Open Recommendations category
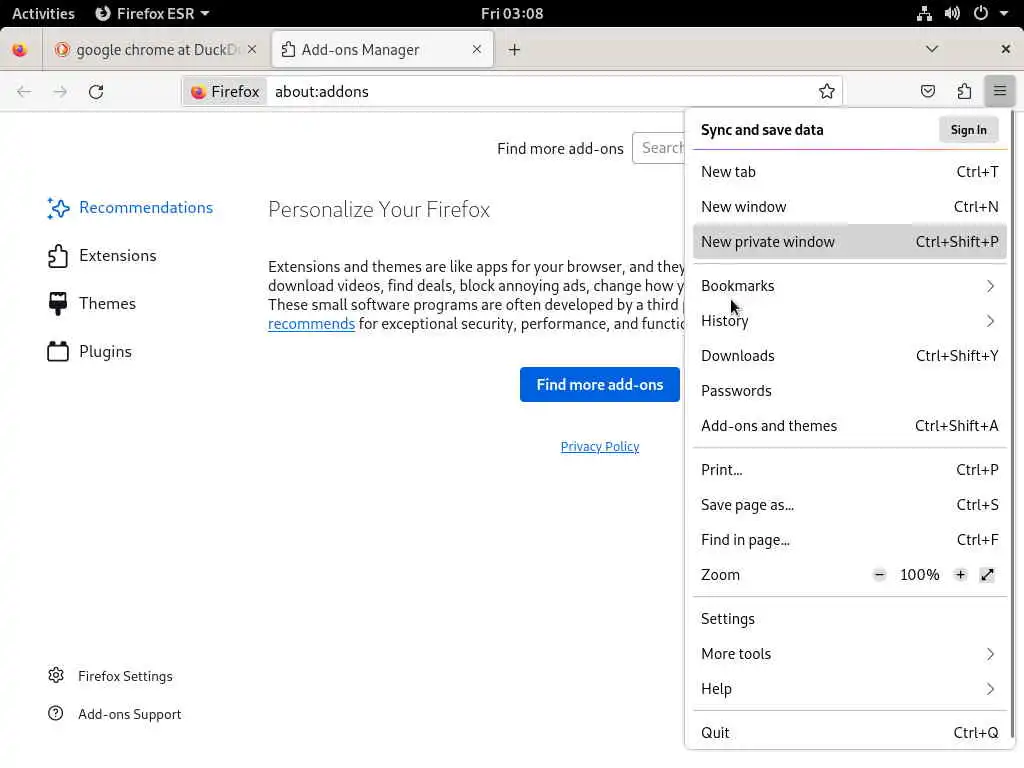Image resolution: width=1024 pixels, height=768 pixels. (131, 208)
